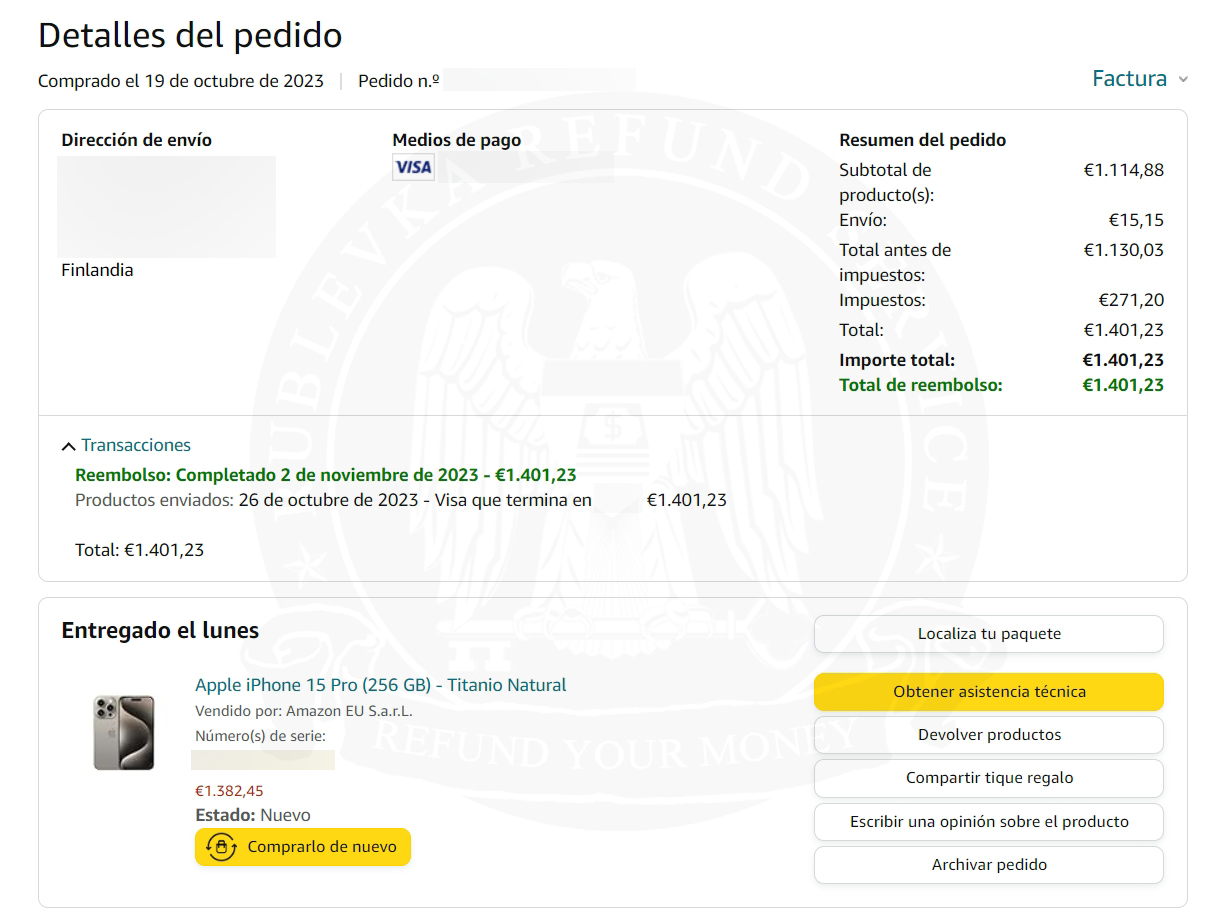Click the reorder icon in Comprarlo de nuevo
This screenshot has height=923, width=1232.
tap(222, 847)
